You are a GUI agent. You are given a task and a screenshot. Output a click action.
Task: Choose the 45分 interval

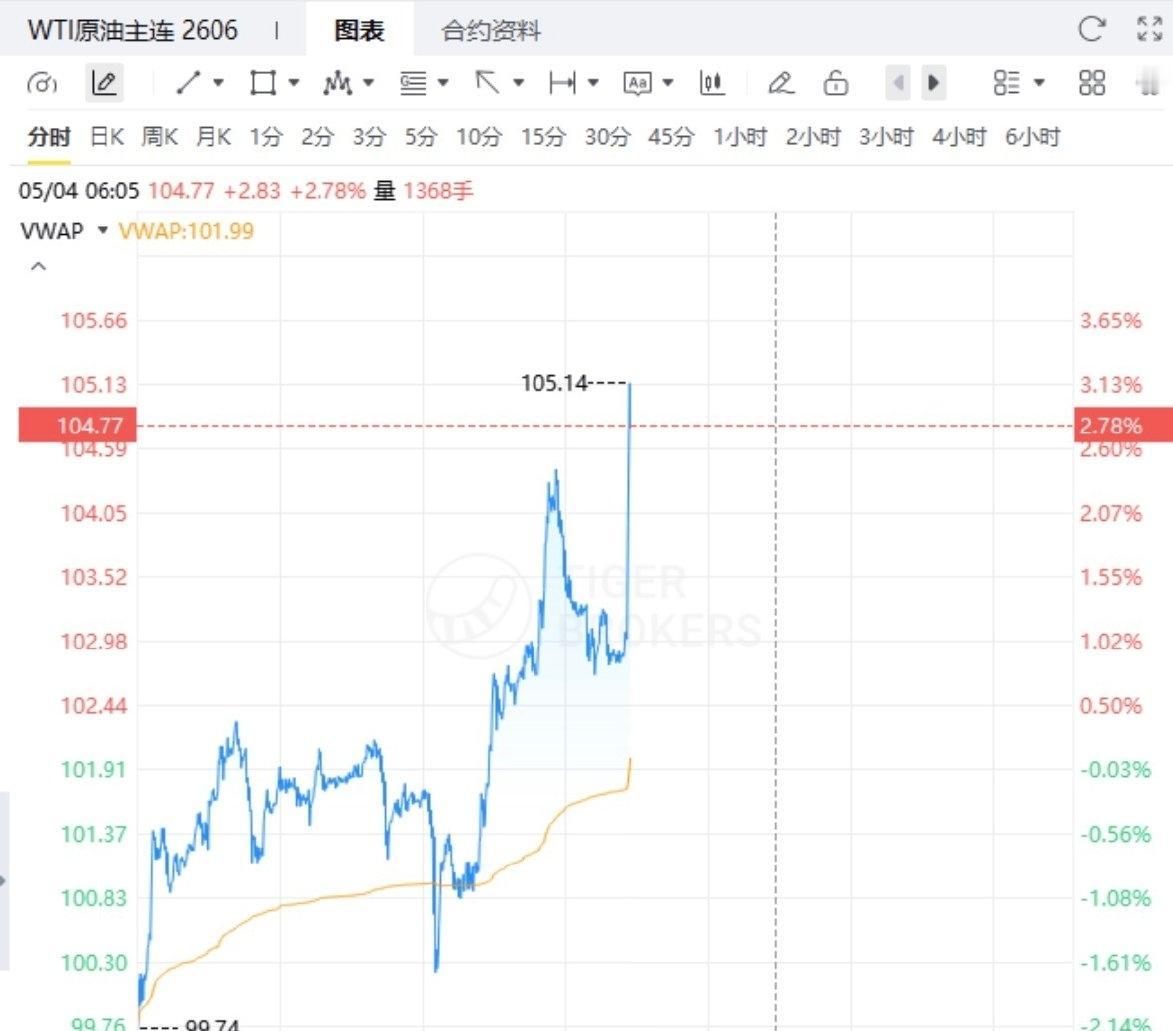(x=671, y=137)
